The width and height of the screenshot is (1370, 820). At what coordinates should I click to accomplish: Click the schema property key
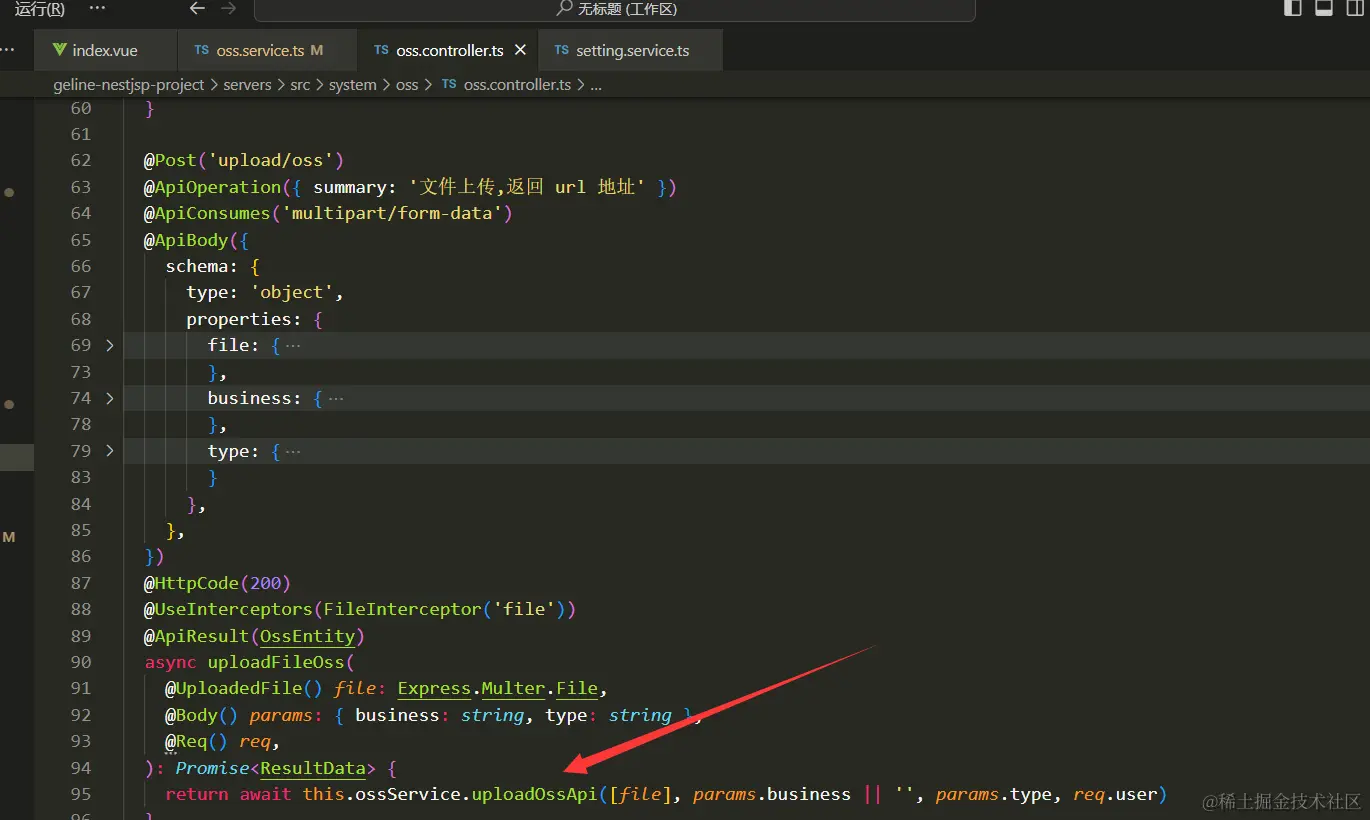pyautogui.click(x=197, y=266)
